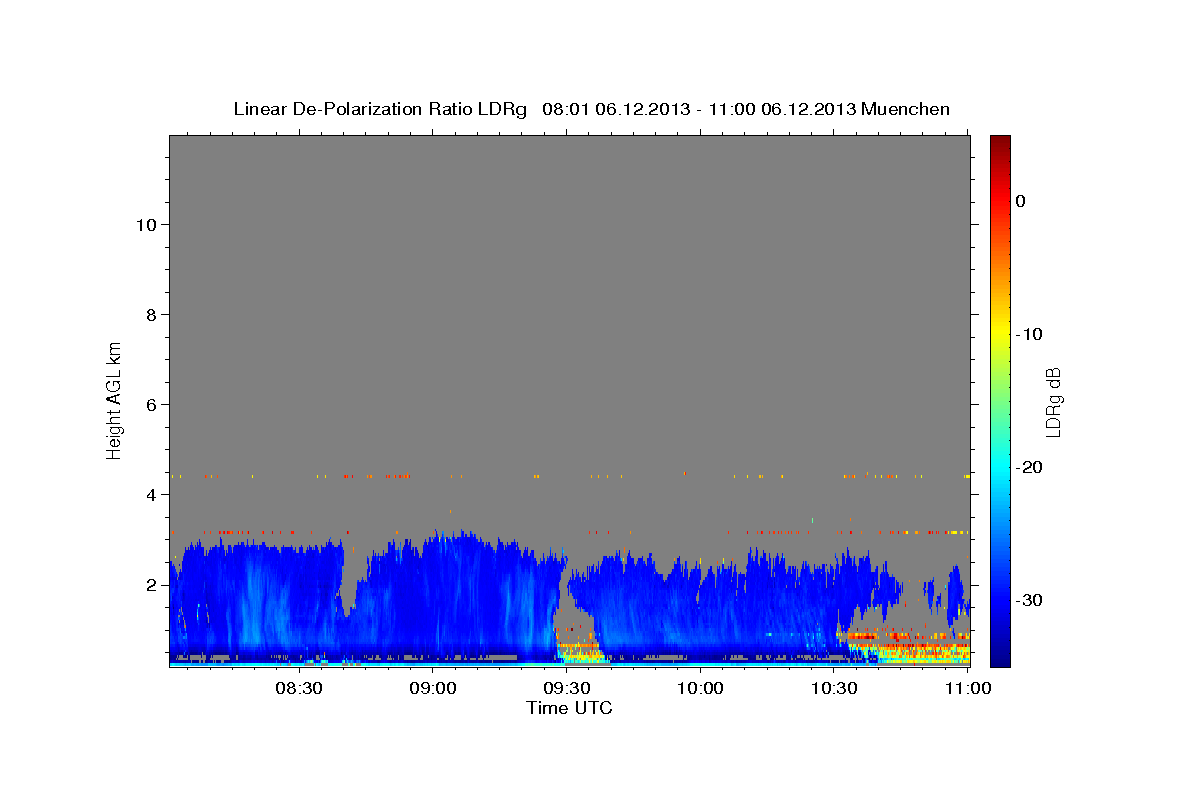The width and height of the screenshot is (1200, 800).
Task: Click the red-yellow depolarization band near 10:45
Action: (x=908, y=648)
